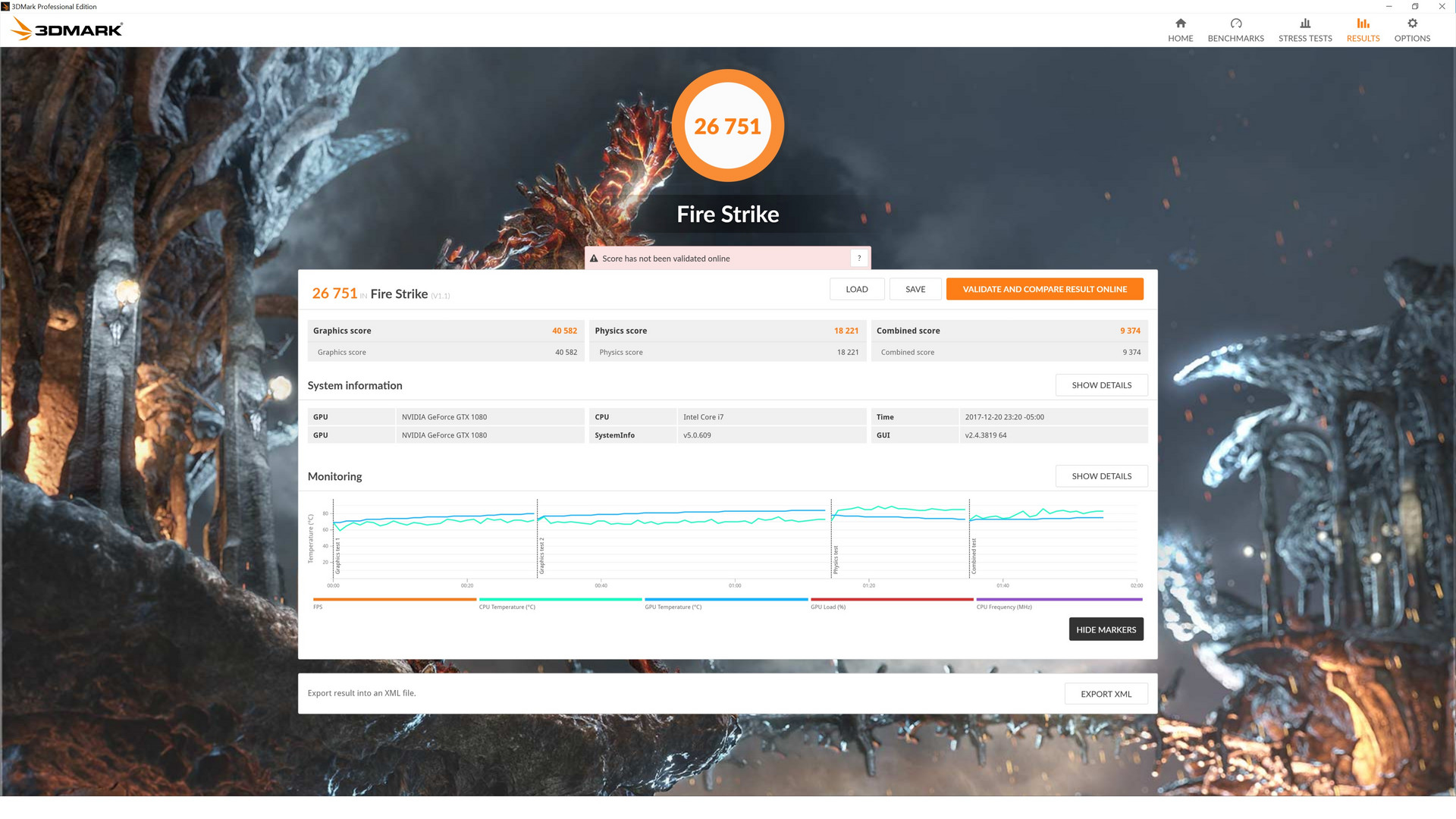This screenshot has height=819, width=1456.
Task: Show details for Monitoring section
Action: coord(1101,476)
